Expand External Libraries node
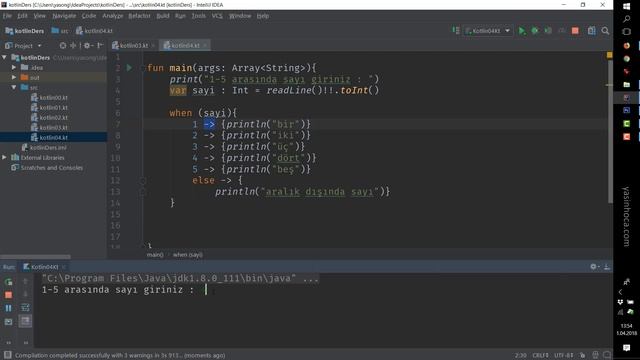 (4, 158)
